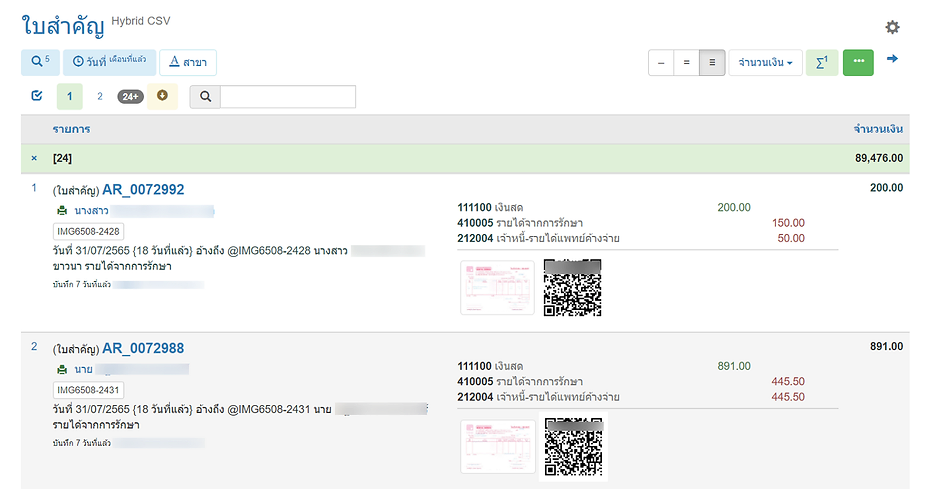Open the AR_0072992 voucher link

pos(142,190)
